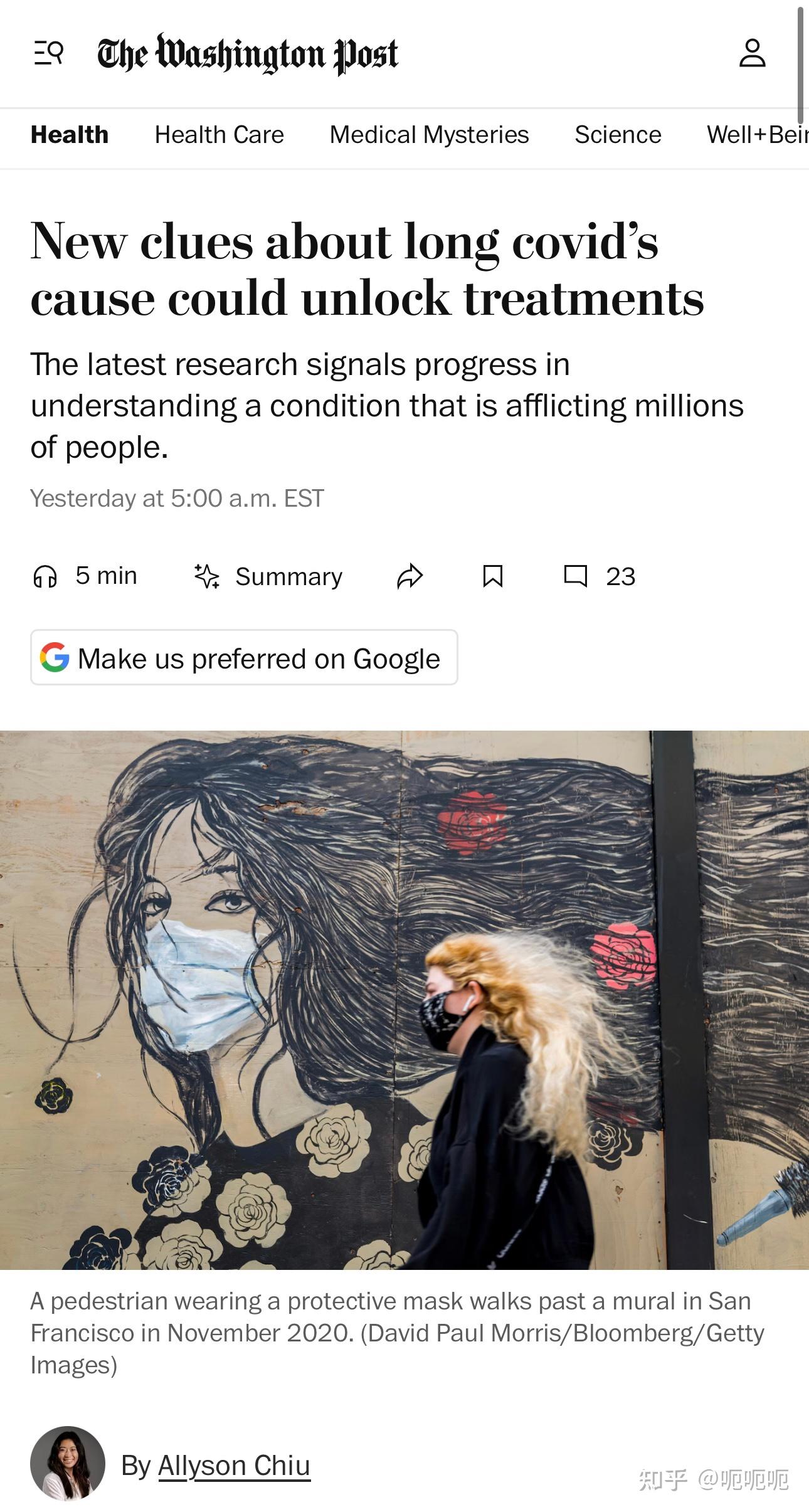Click the sparkle Summary icon
The image size is (809, 1512).
[207, 576]
